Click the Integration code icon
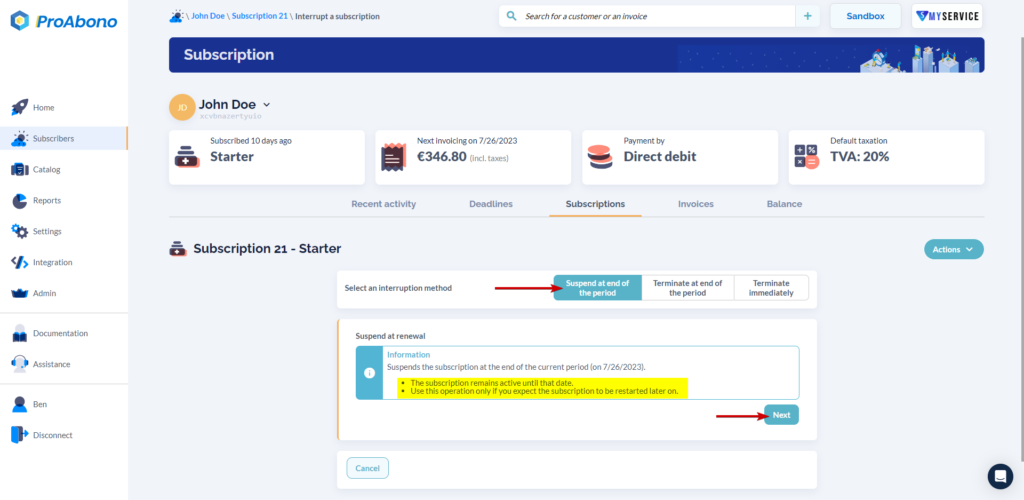1024x500 pixels. click(20, 262)
